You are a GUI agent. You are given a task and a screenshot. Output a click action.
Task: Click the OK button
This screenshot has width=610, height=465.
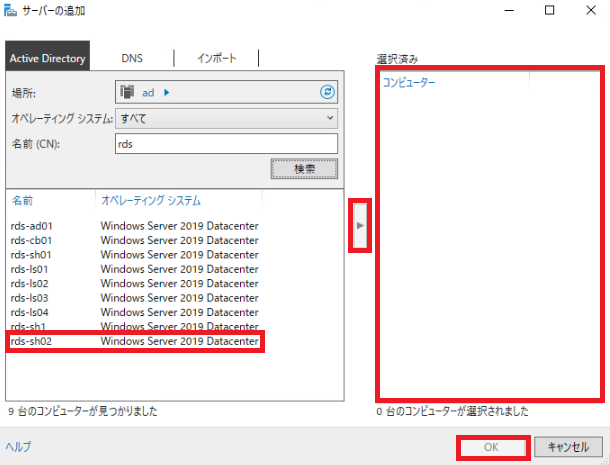coord(491,447)
